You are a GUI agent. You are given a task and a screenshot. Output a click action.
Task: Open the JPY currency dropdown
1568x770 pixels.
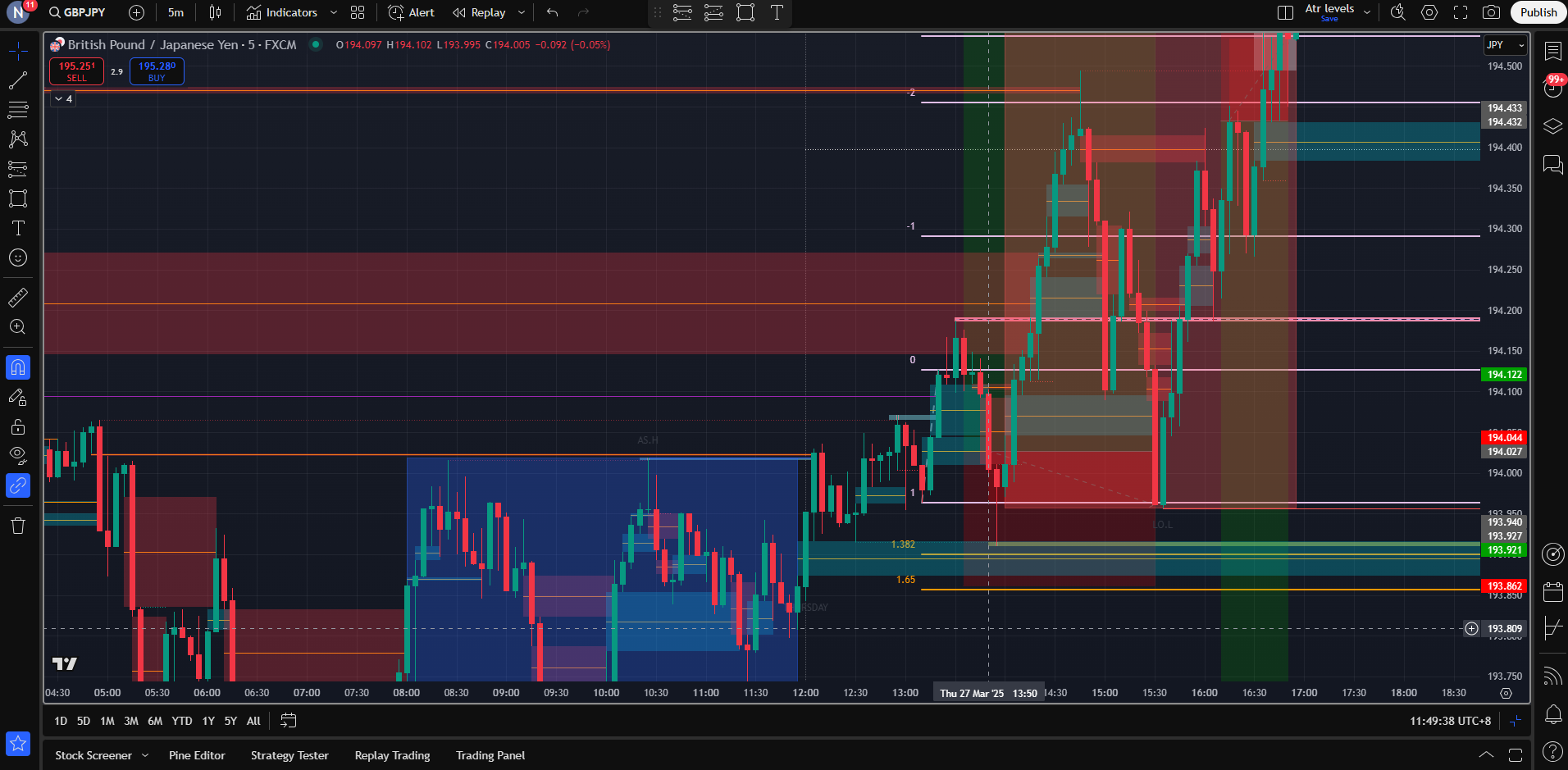1505,45
